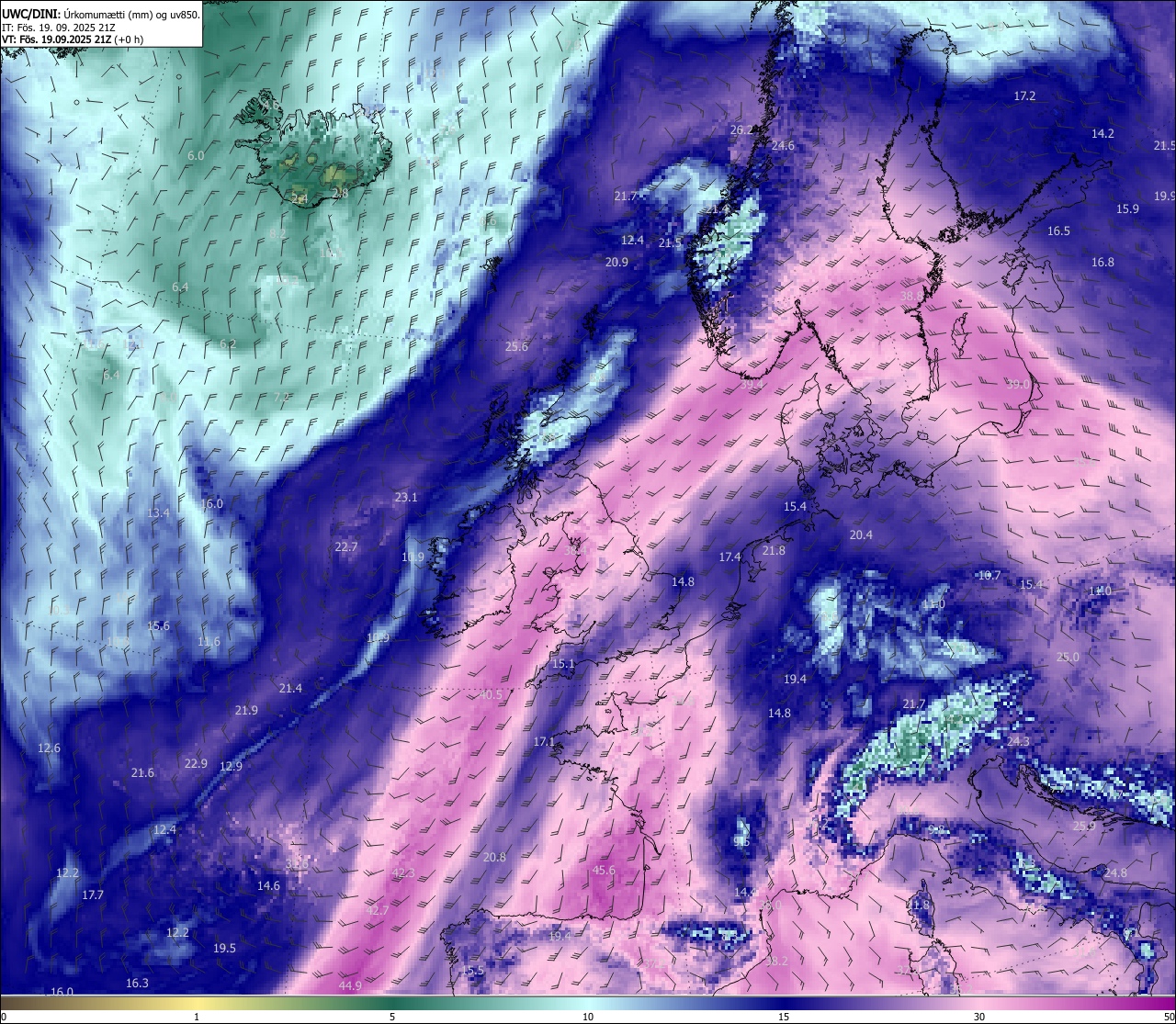Select the 10 tick label on the colour scale
Image resolution: width=1176 pixels, height=1024 pixels.
tap(588, 1017)
